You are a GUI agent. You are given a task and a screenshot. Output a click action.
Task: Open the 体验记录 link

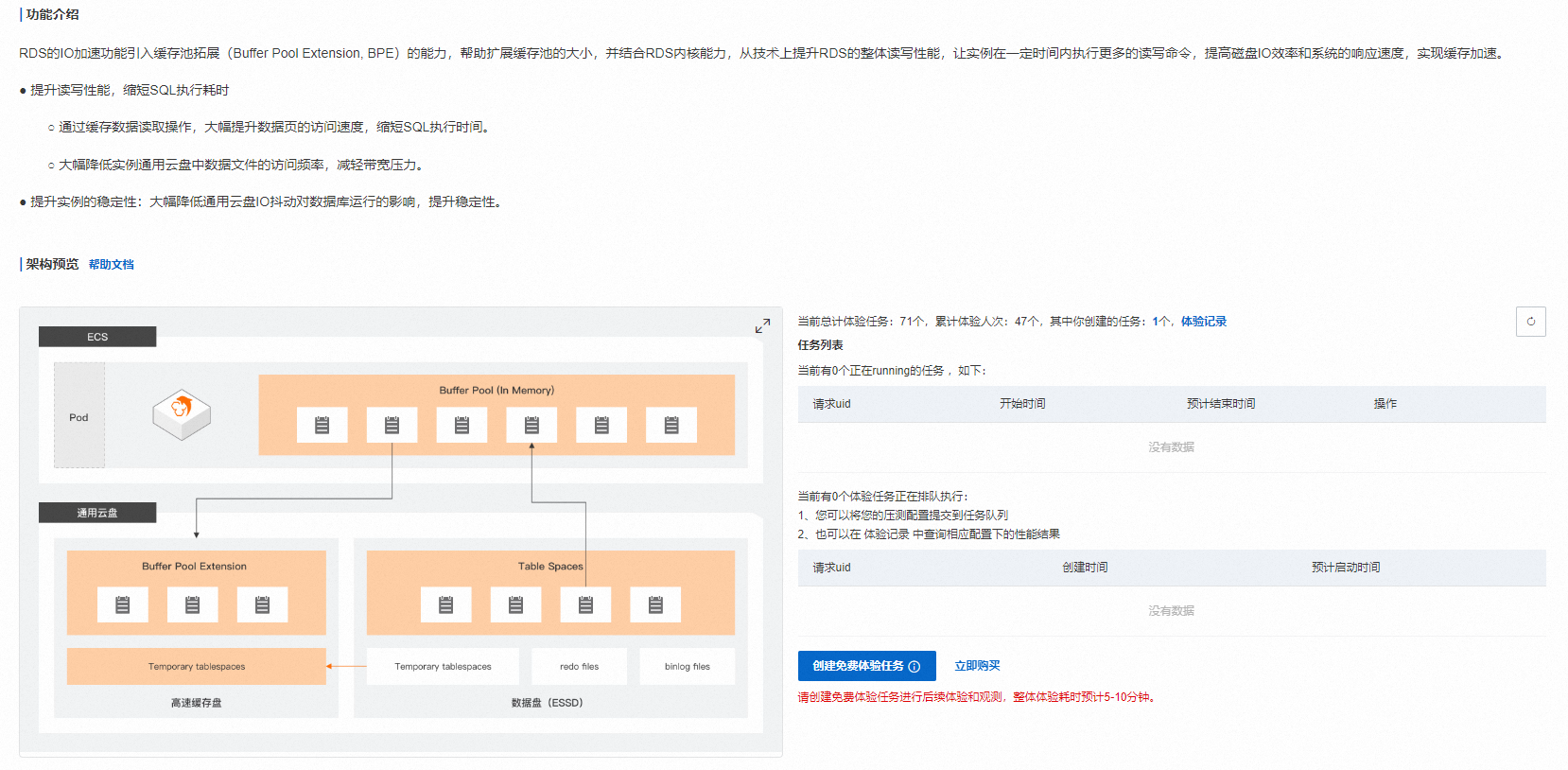point(1203,322)
